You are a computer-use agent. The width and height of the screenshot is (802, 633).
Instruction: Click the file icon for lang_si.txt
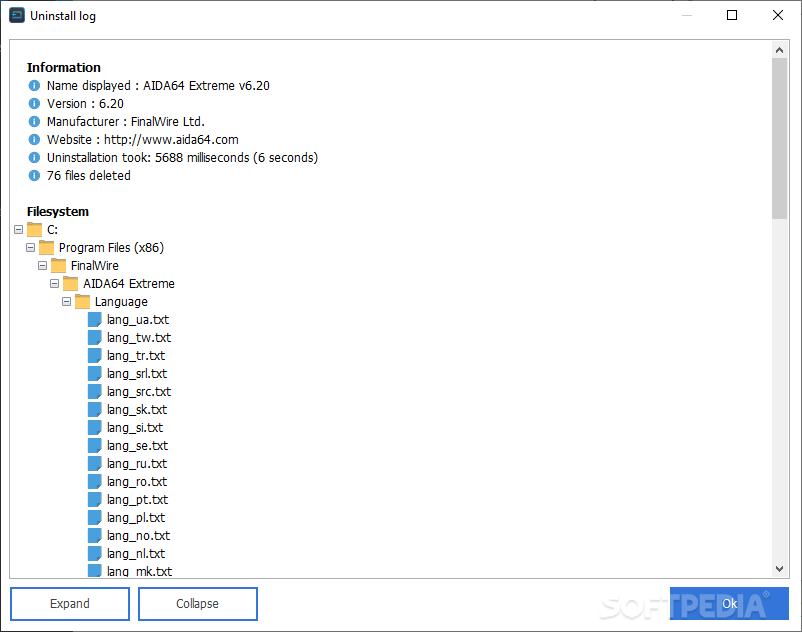[x=95, y=427]
